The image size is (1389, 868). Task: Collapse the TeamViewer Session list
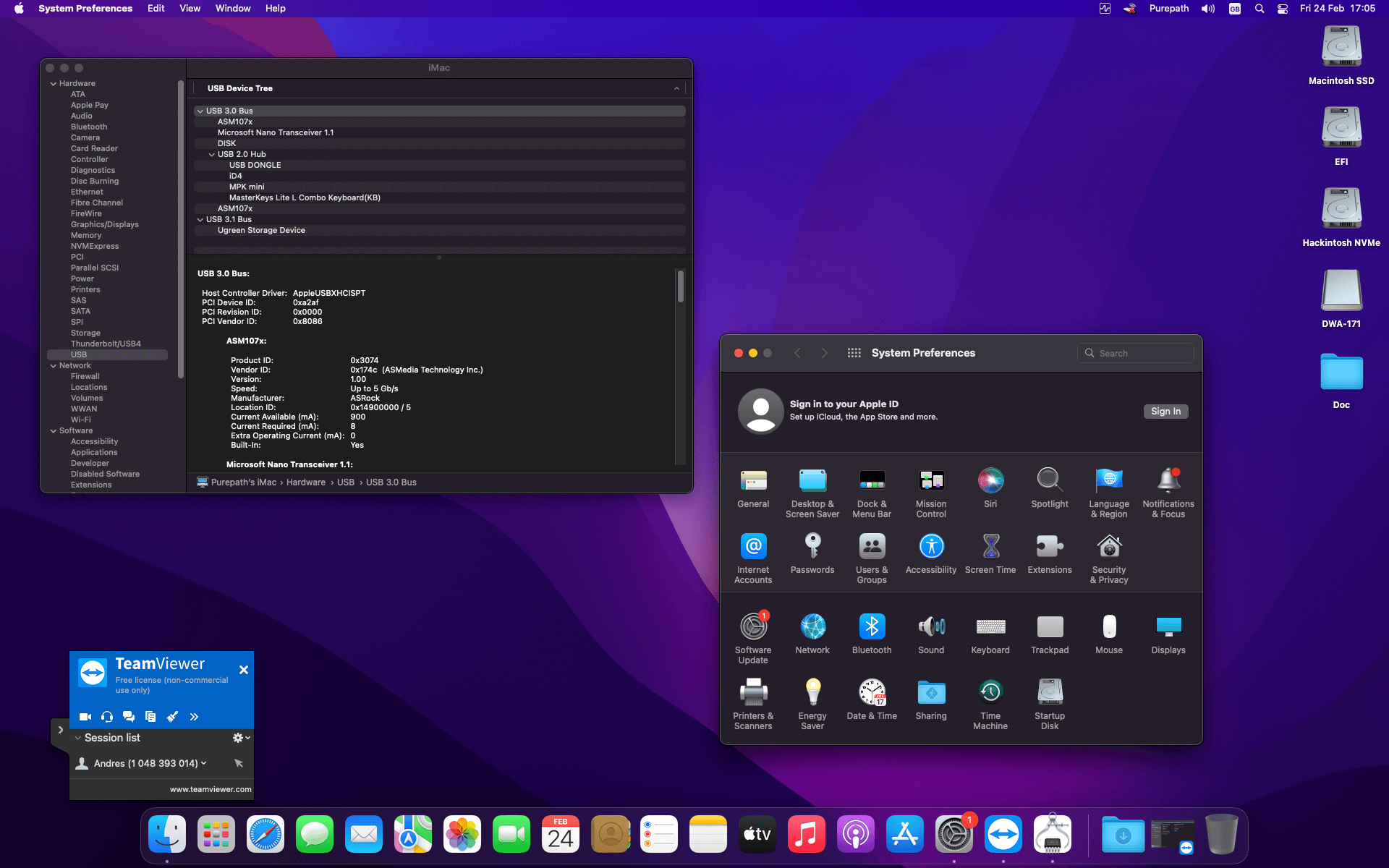78,738
